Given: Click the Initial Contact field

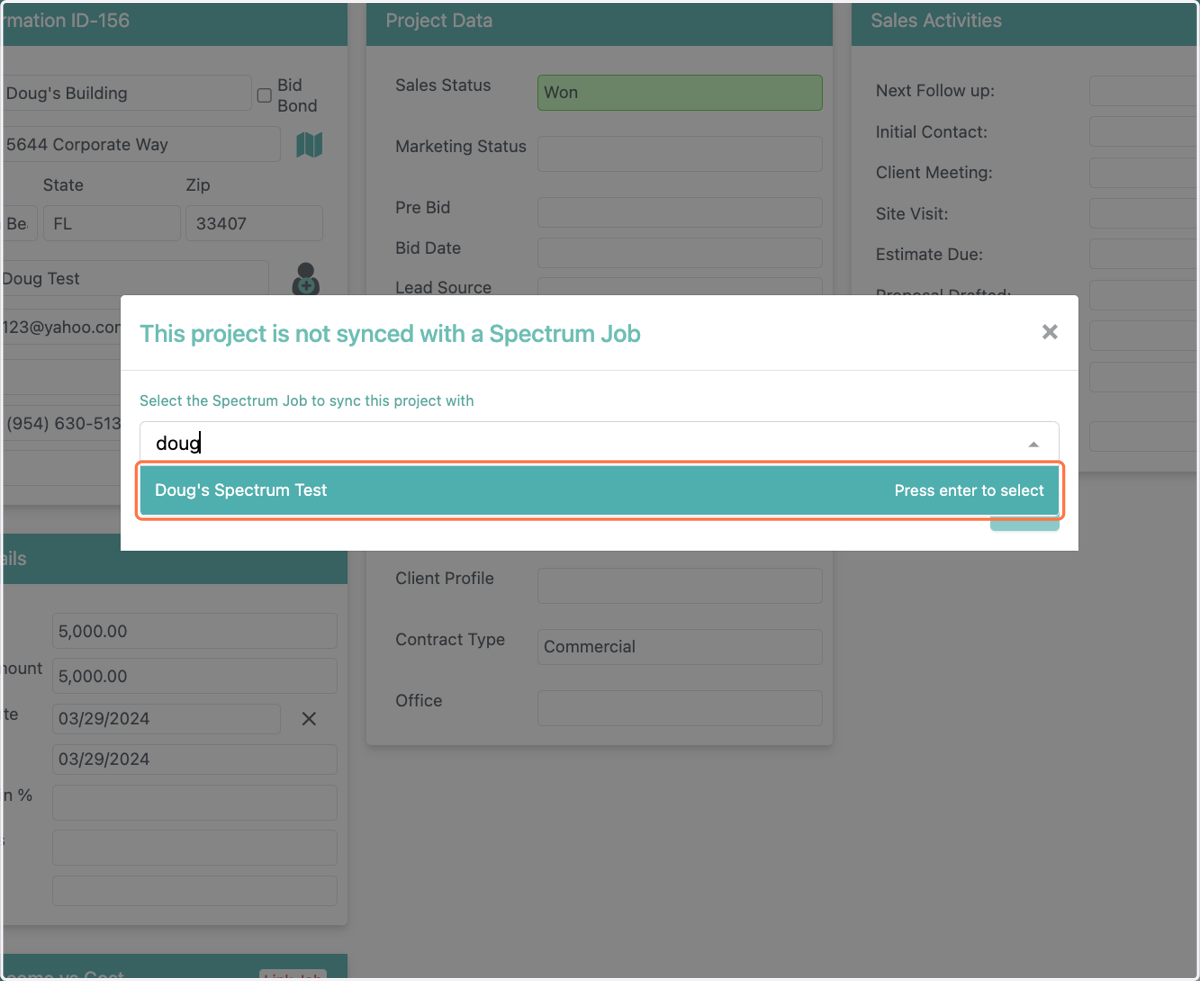Looking at the screenshot, I should 1144,132.
